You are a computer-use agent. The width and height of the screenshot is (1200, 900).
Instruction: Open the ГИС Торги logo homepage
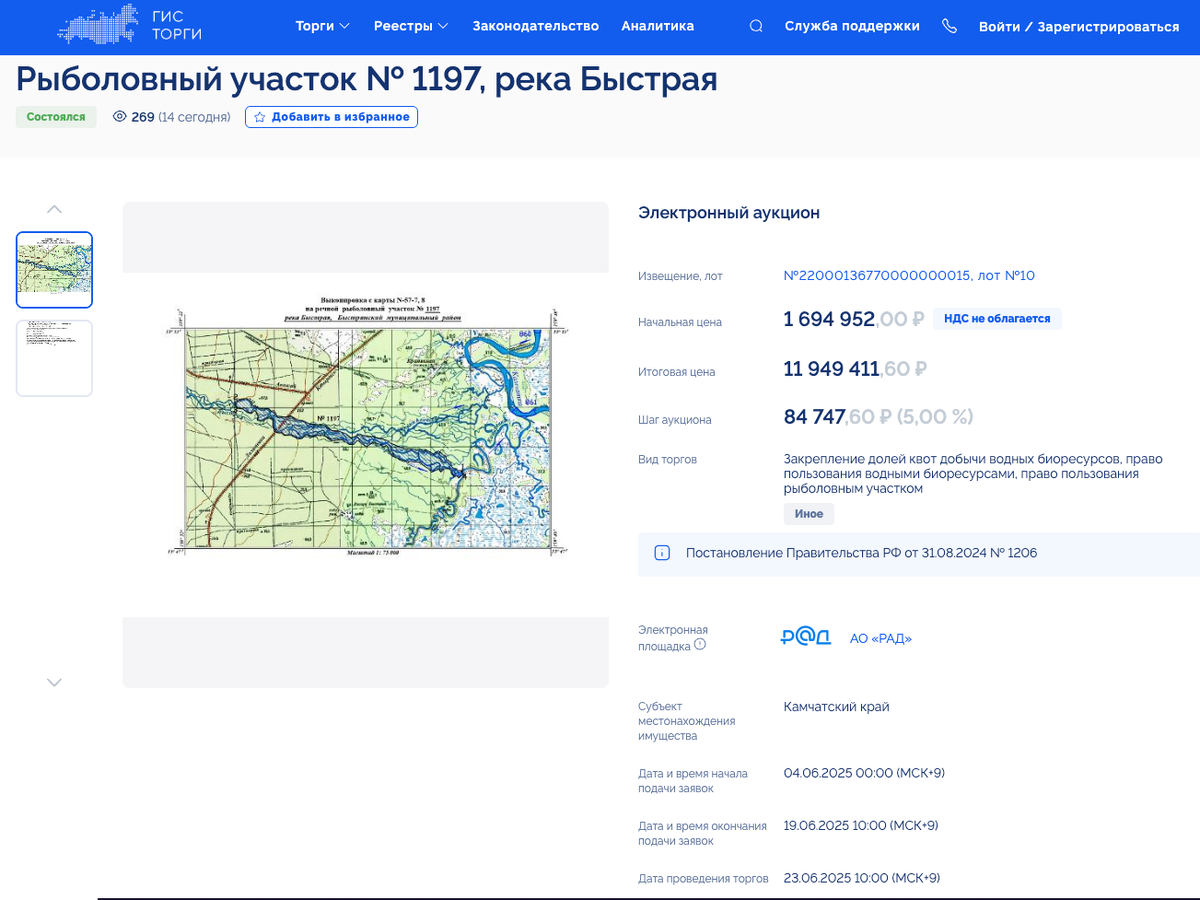[x=129, y=26]
